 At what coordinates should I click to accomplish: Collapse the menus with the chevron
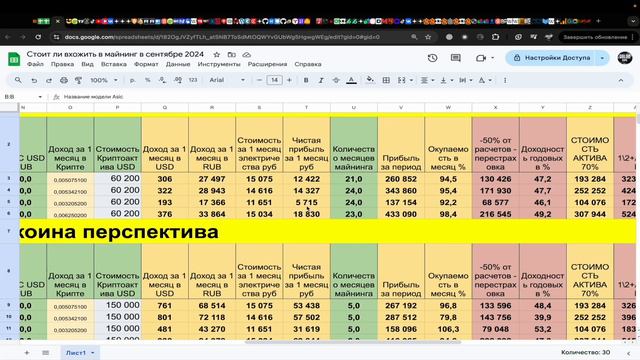[621, 80]
